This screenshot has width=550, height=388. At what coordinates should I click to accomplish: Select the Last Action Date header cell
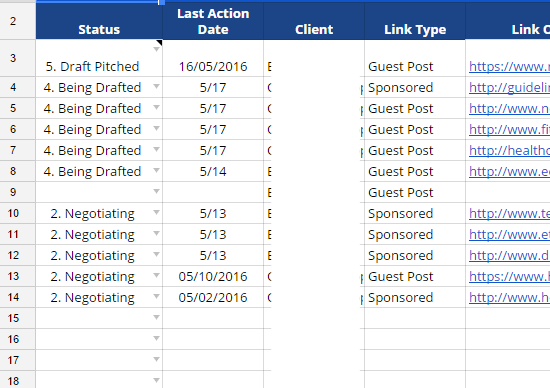213,21
